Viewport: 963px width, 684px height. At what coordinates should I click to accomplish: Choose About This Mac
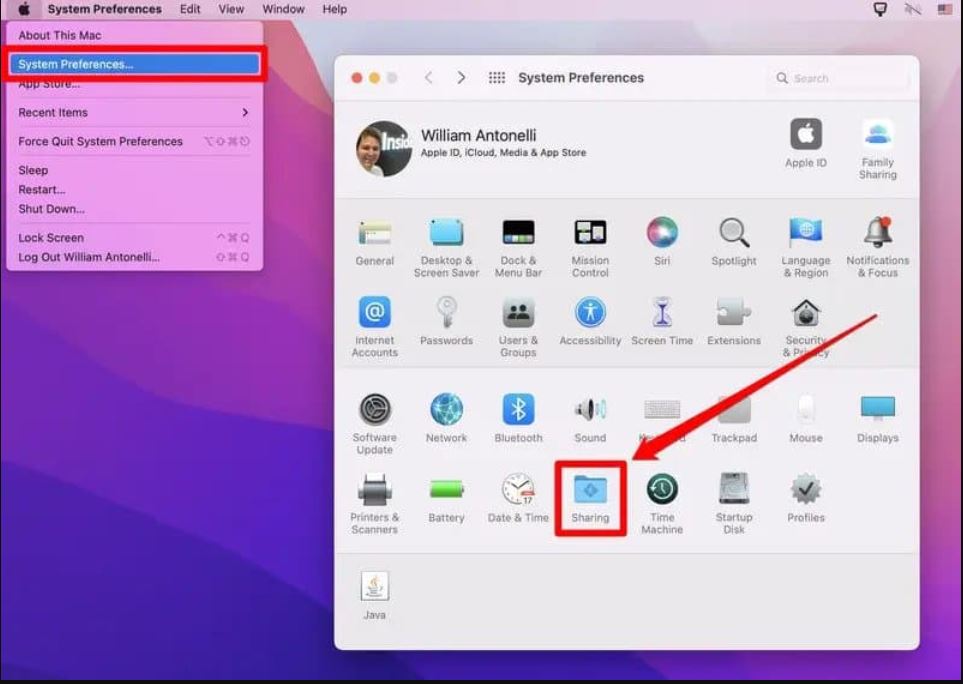135,36
